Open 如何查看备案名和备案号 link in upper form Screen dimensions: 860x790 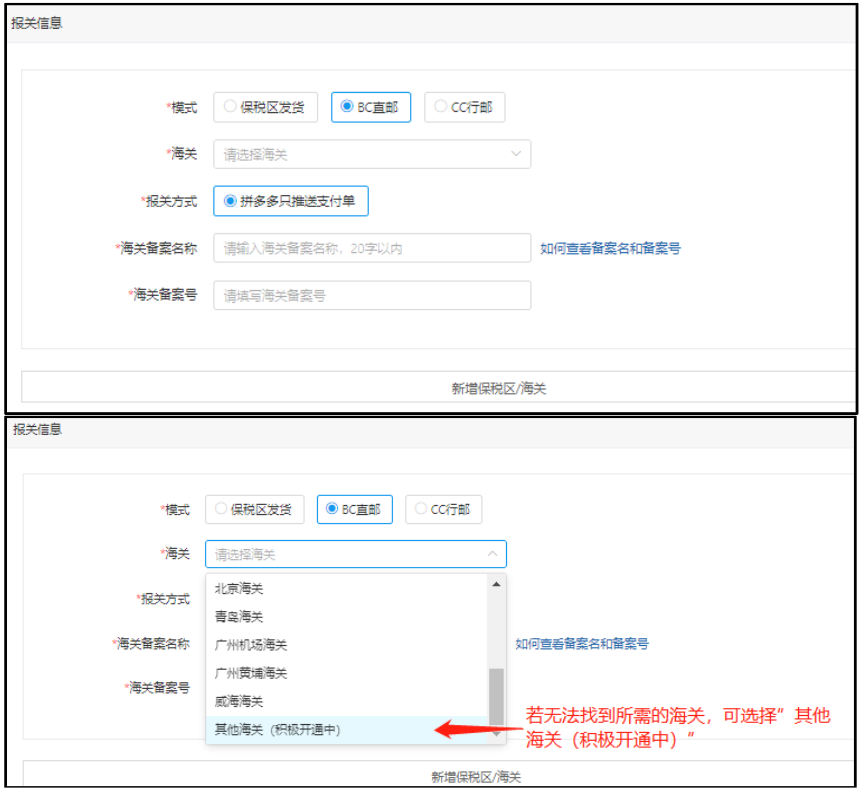pyautogui.click(x=610, y=248)
